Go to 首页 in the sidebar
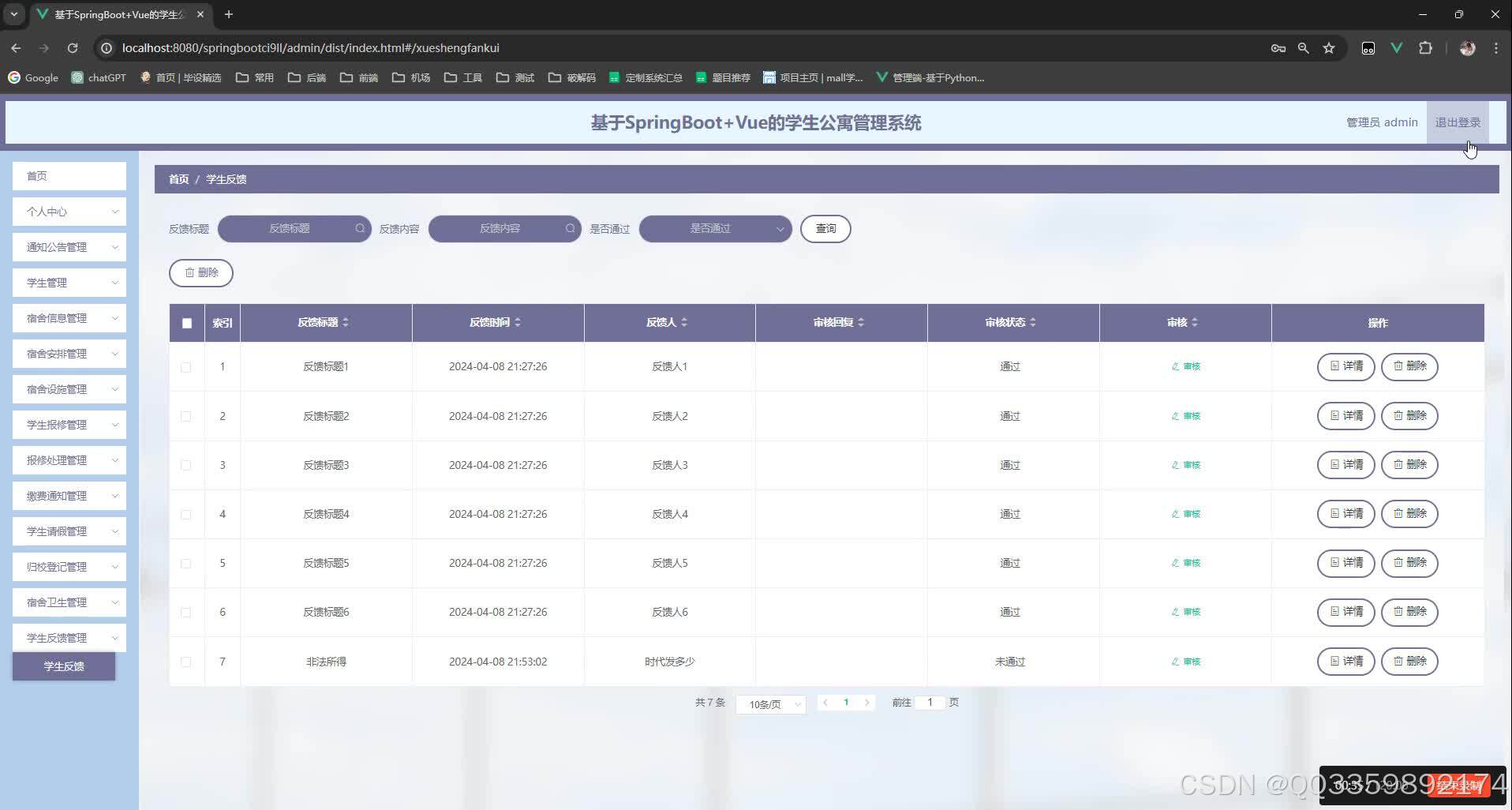This screenshot has height=810, width=1512. (69, 176)
